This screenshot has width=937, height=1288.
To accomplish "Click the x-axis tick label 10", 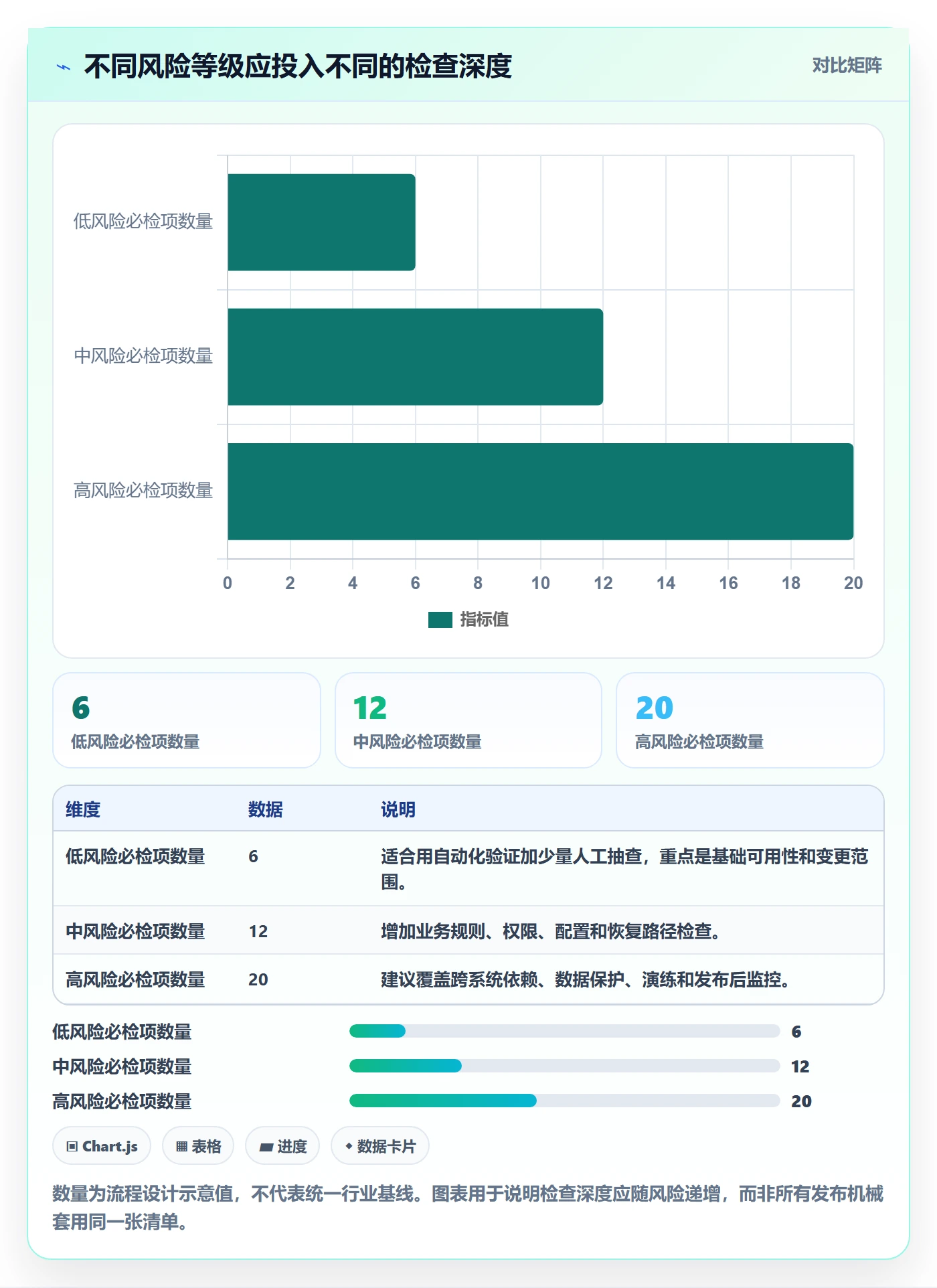I will click(x=540, y=583).
